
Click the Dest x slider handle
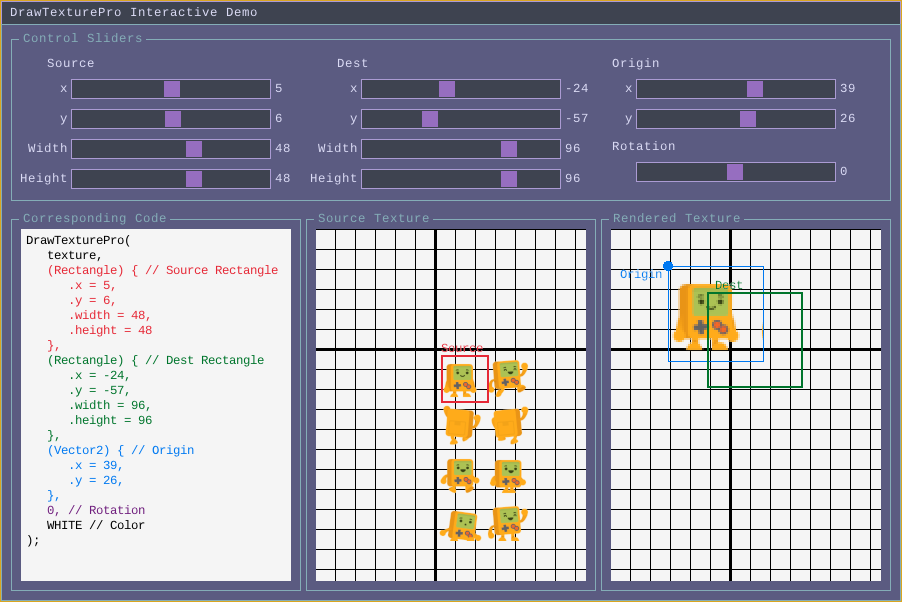[447, 89]
